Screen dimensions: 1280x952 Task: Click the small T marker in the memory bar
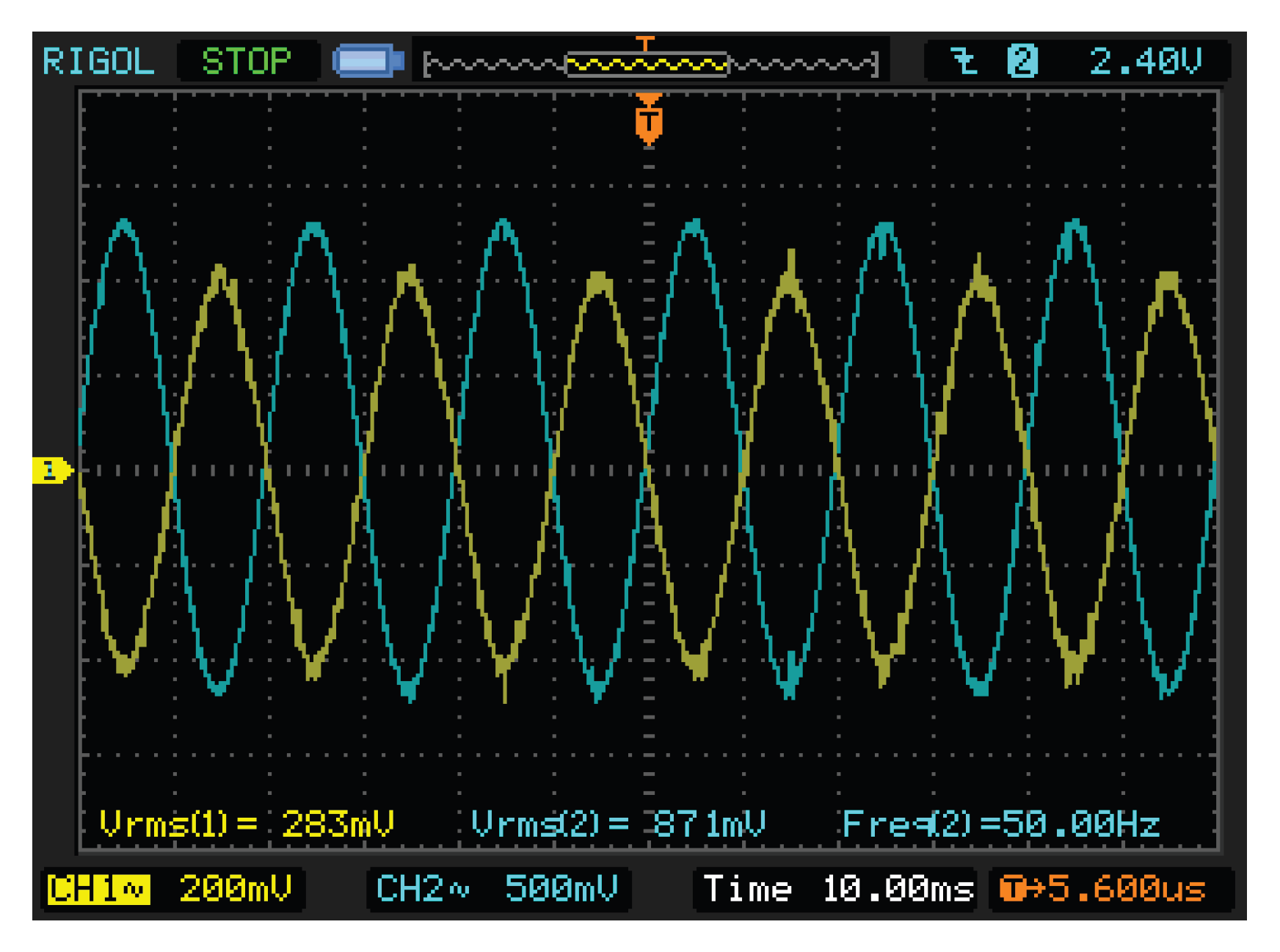tap(644, 43)
